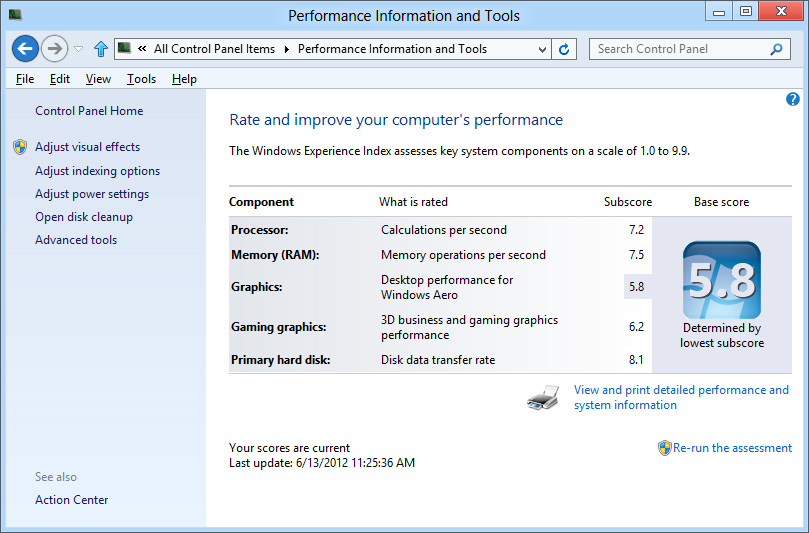Image resolution: width=809 pixels, height=533 pixels.
Task: Maximize the Performance Information window
Action: (x=746, y=11)
